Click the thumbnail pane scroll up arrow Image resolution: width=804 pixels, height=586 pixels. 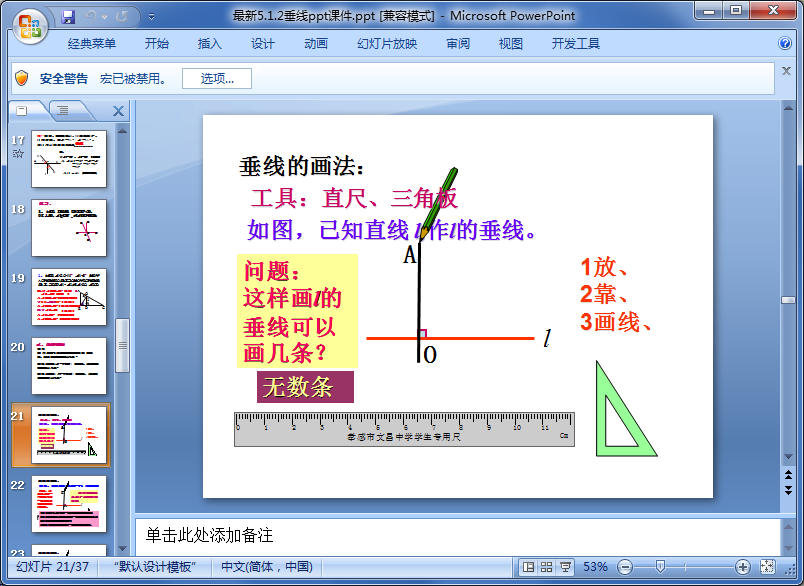click(x=122, y=131)
